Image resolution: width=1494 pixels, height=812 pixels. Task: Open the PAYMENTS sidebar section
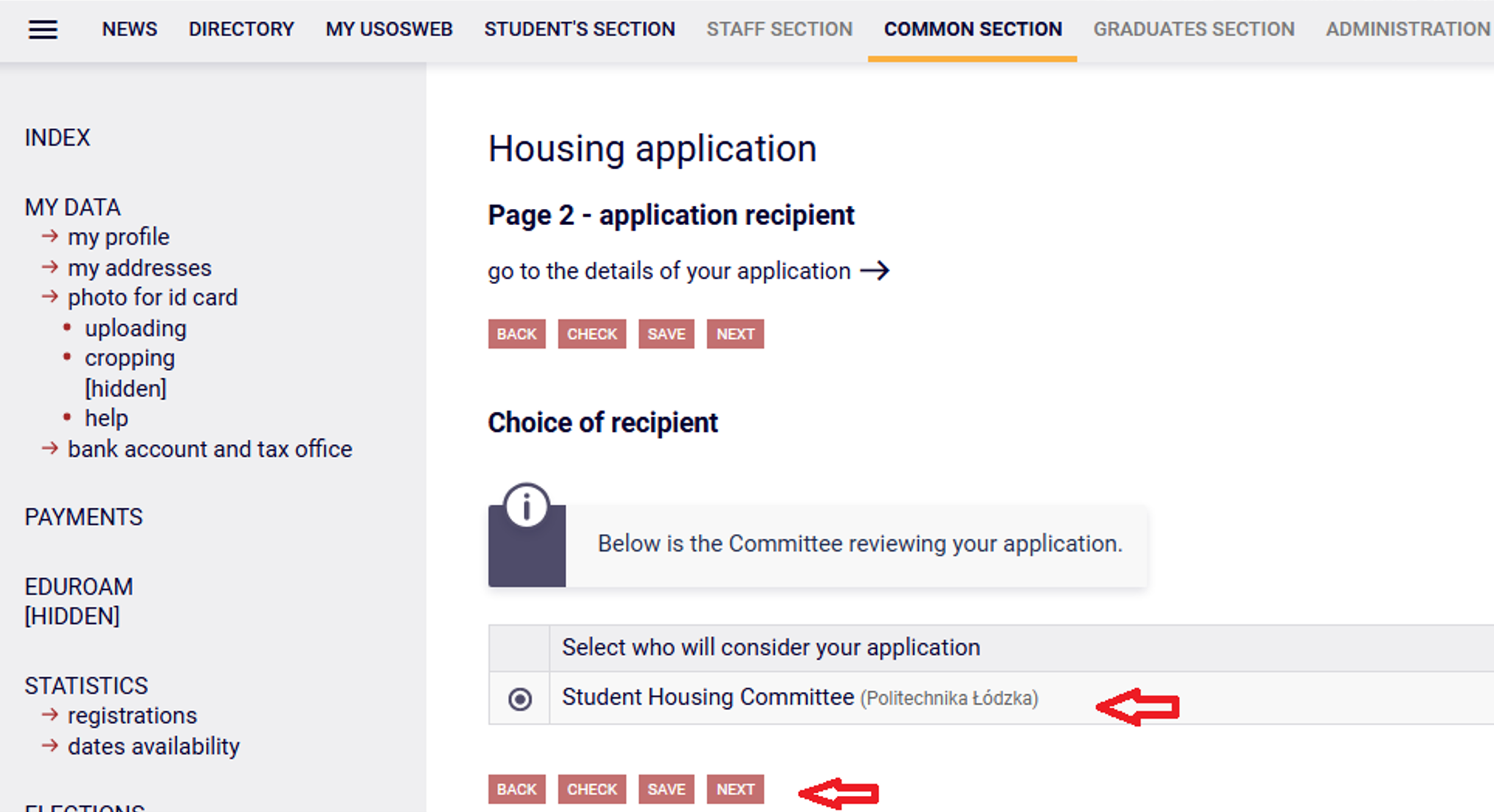tap(84, 517)
